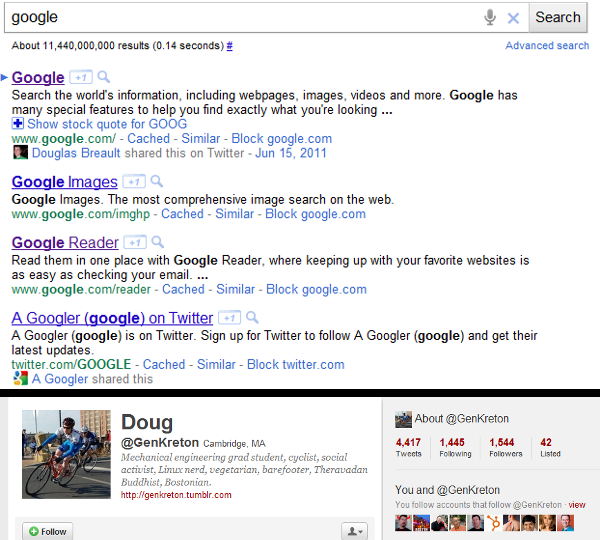Open the user actions dropdown menu
This screenshot has width=600, height=540.
(x=354, y=531)
